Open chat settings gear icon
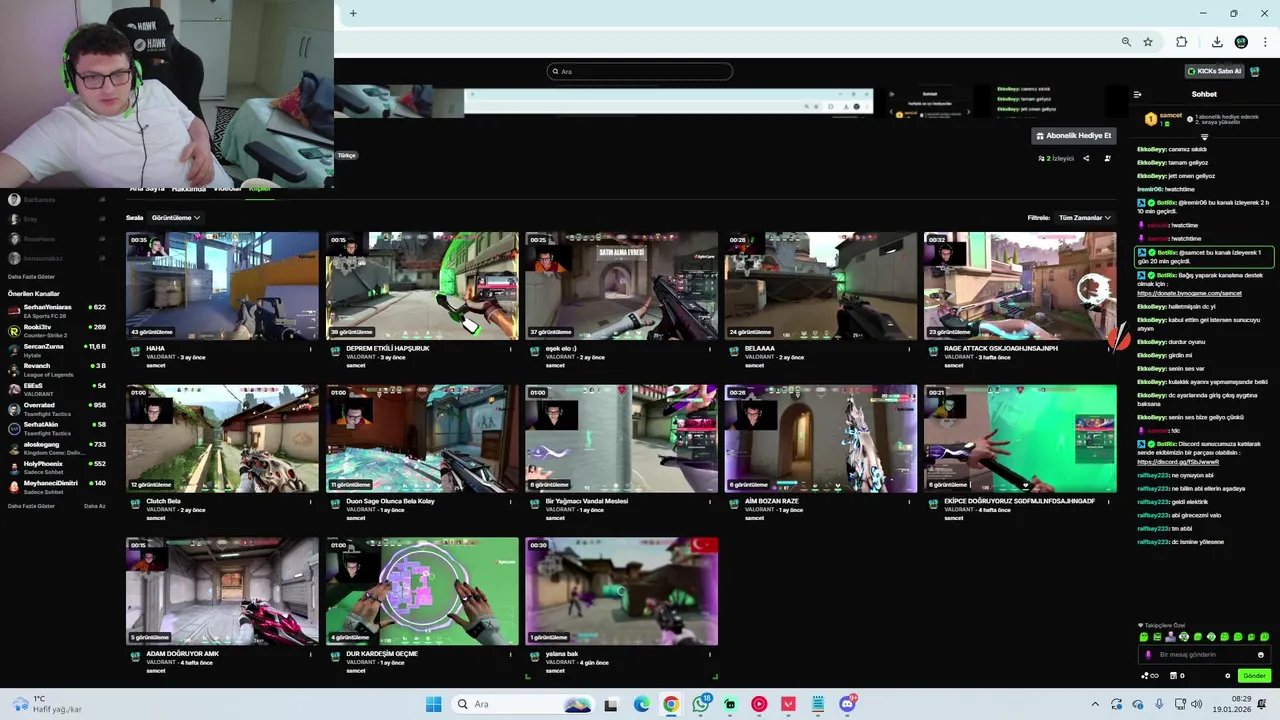Viewport: 1280px width, 720px height. click(x=1228, y=676)
